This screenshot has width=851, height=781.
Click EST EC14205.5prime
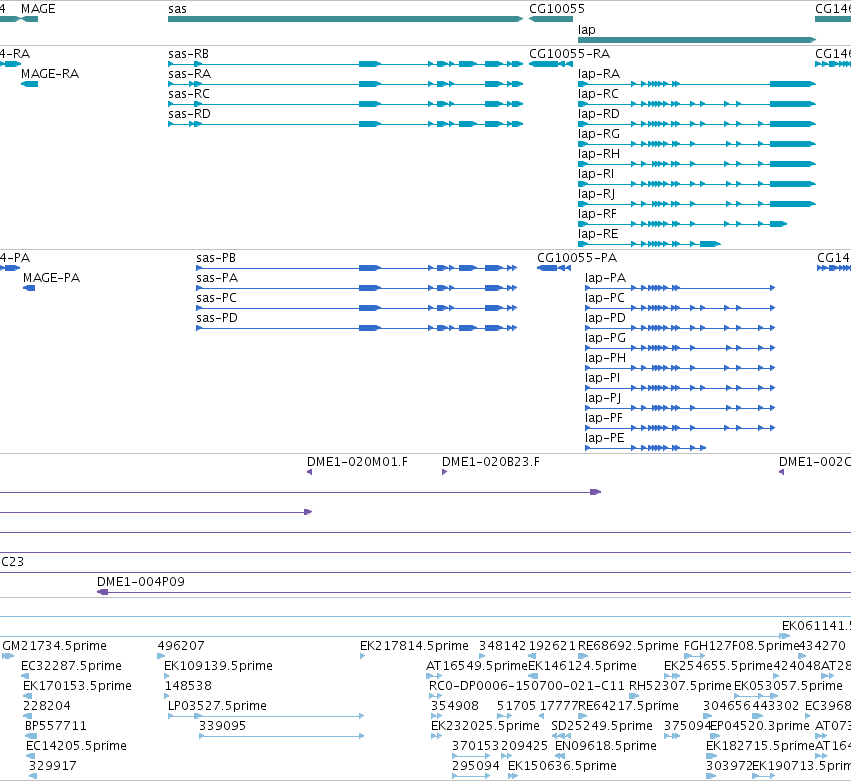76,746
